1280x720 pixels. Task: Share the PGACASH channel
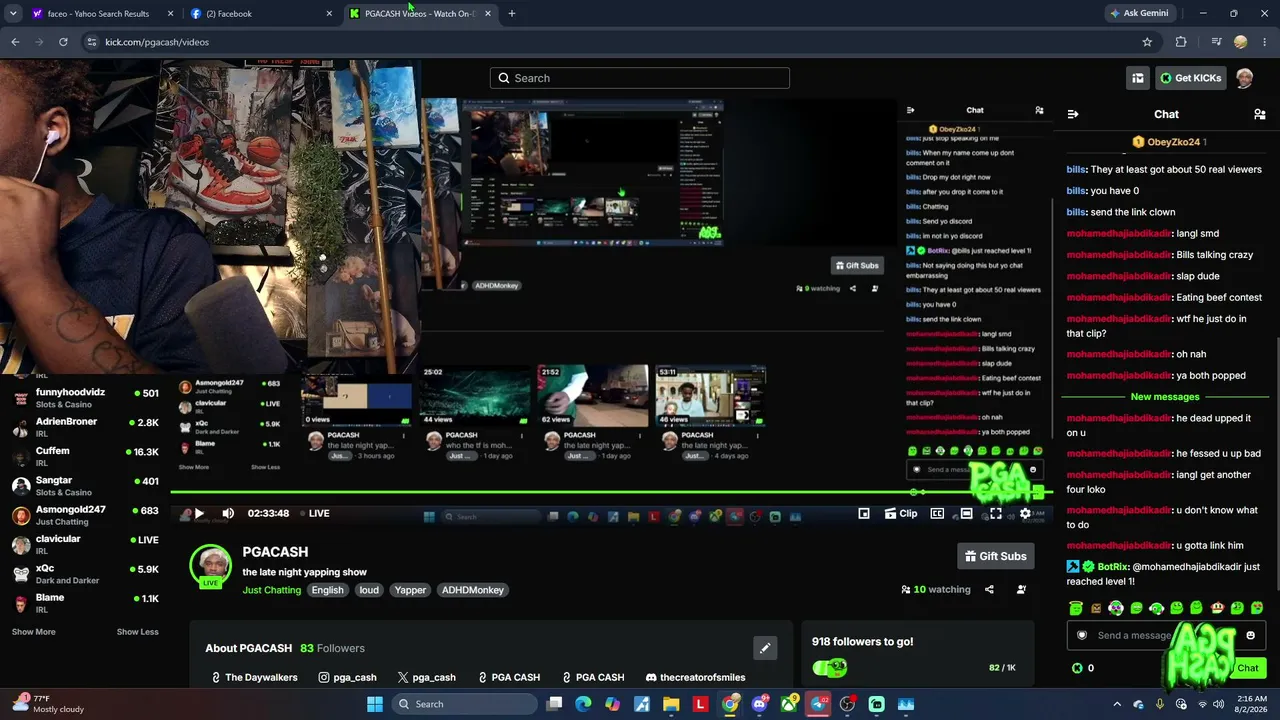[x=989, y=590]
